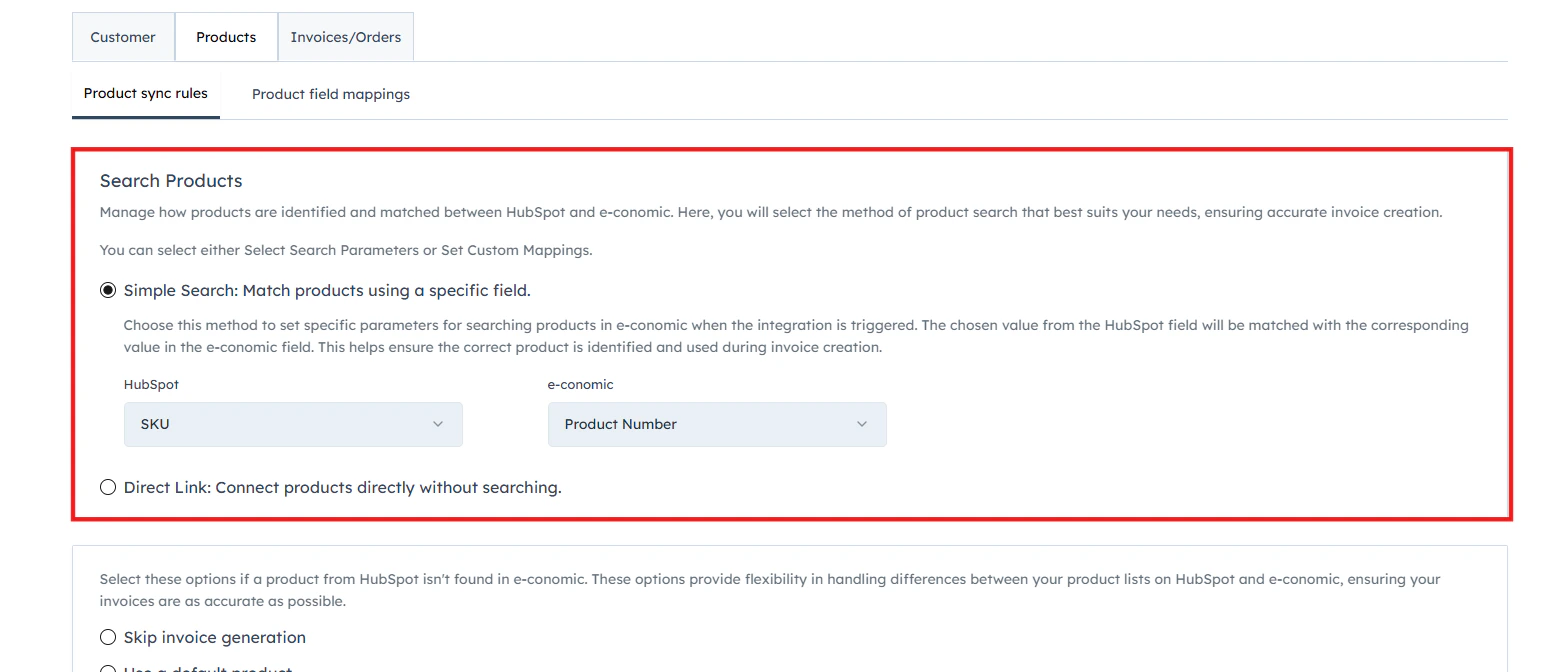Open the e-conomic Product Number dropdown

click(717, 424)
